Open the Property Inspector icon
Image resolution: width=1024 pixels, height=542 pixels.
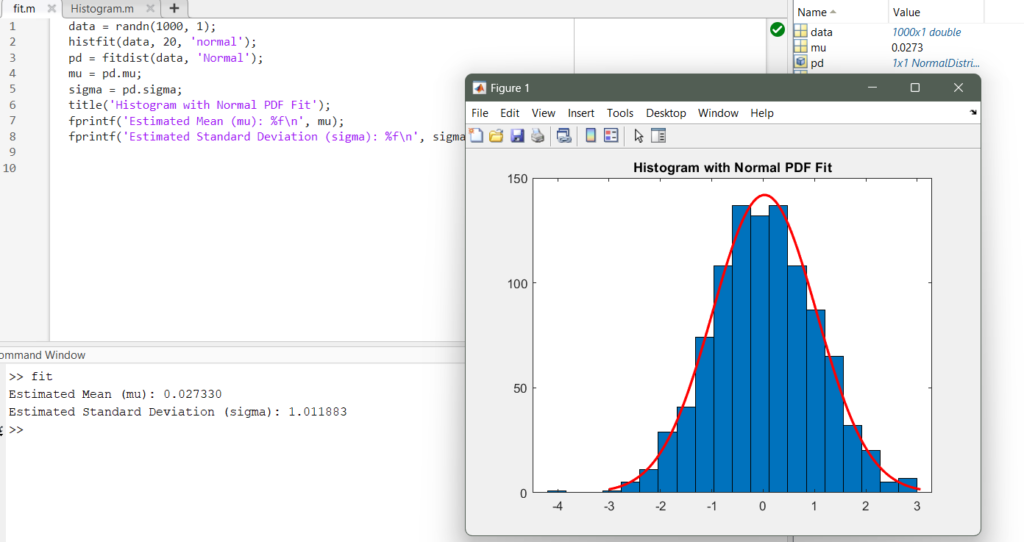coord(658,136)
